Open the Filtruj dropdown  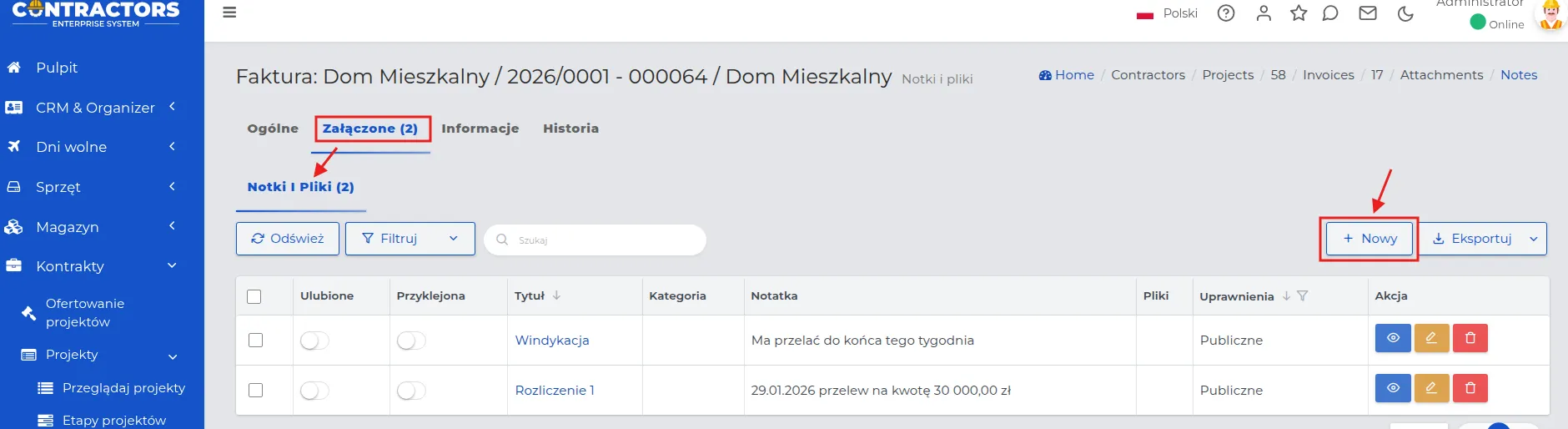click(410, 239)
